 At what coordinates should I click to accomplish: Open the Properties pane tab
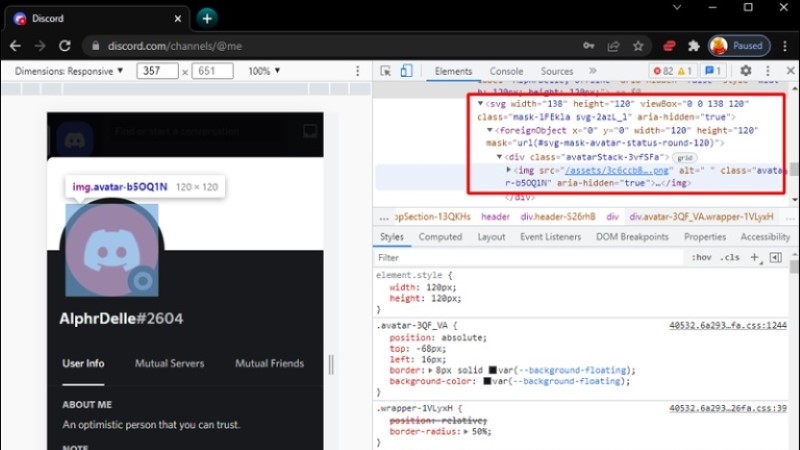pos(705,237)
